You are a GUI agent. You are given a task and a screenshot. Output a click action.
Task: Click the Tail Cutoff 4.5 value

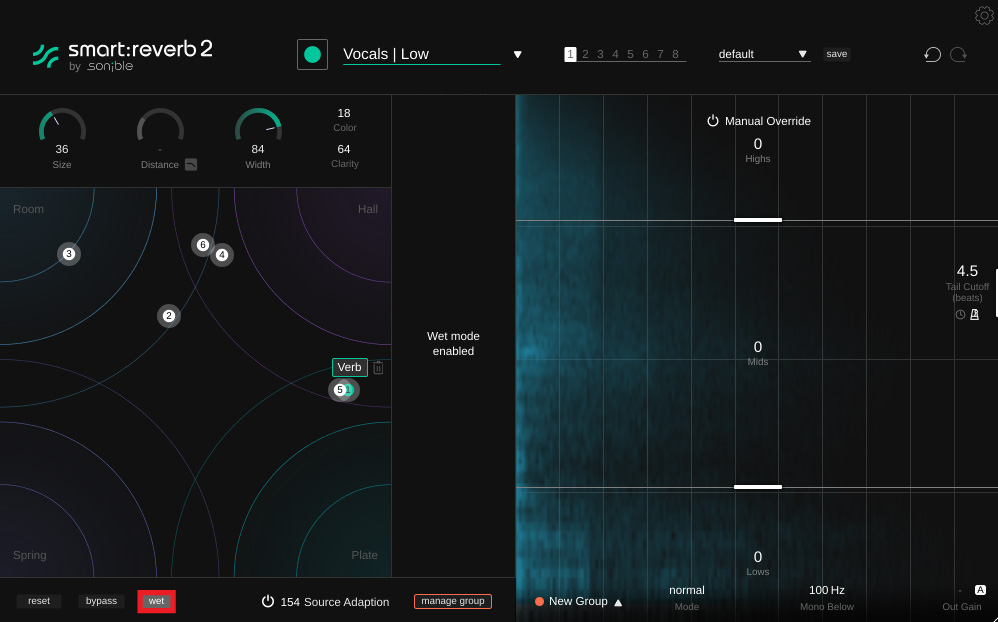tap(967, 271)
